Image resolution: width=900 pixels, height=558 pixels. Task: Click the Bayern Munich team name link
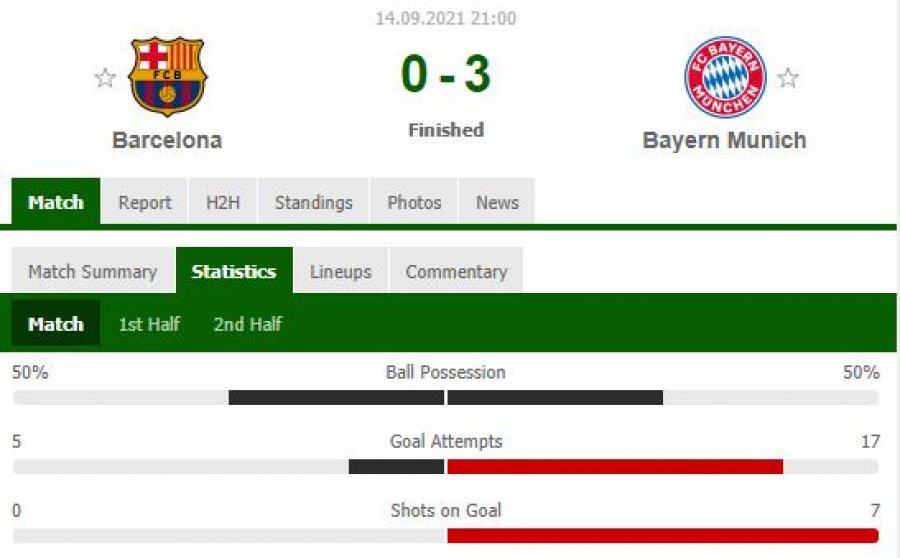pyautogui.click(x=724, y=140)
